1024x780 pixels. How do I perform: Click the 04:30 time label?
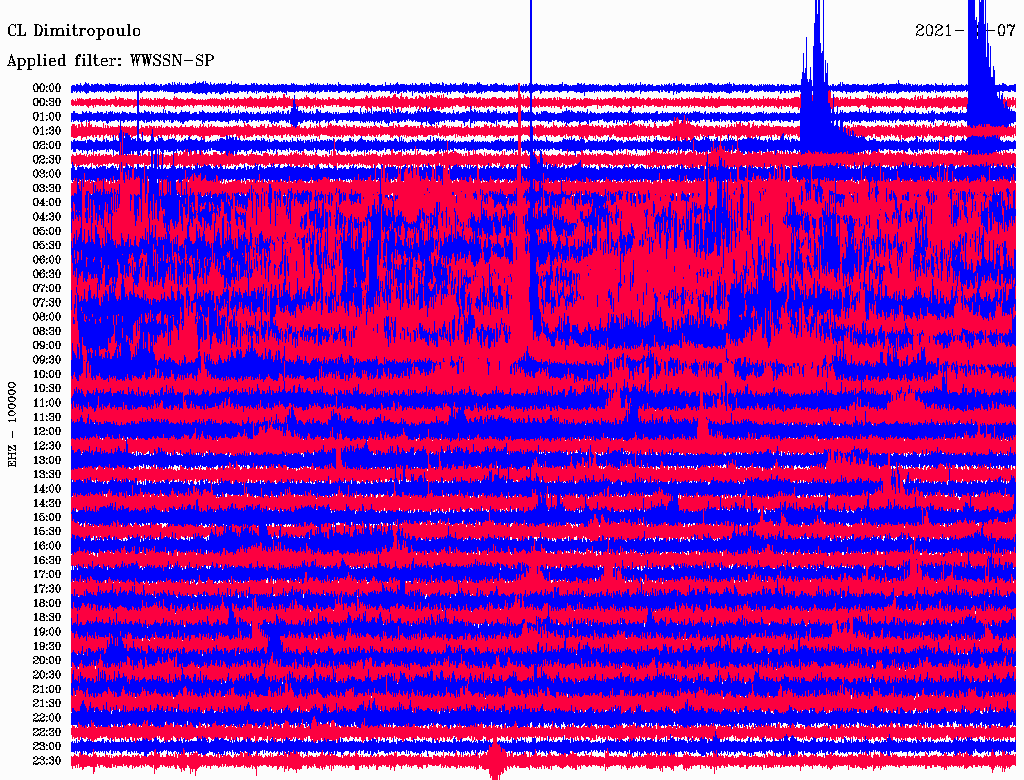point(47,216)
